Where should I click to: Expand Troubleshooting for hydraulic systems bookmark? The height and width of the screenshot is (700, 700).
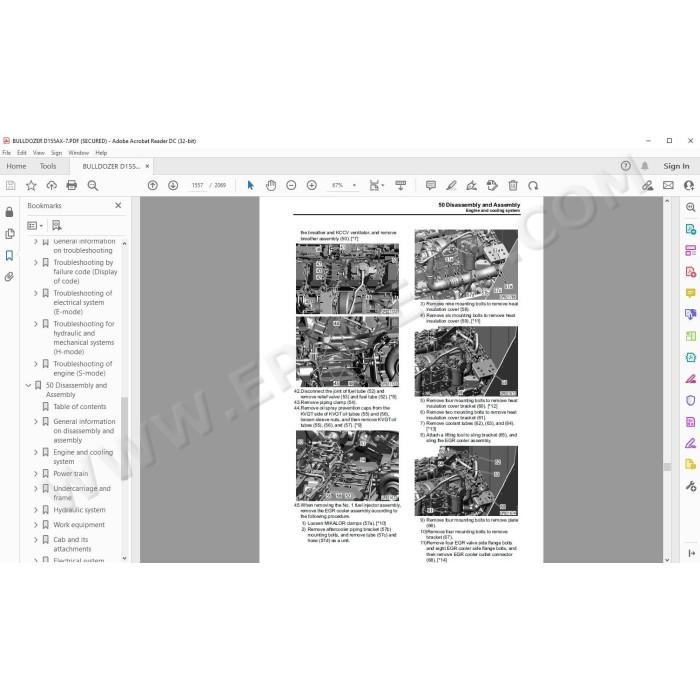(36, 324)
